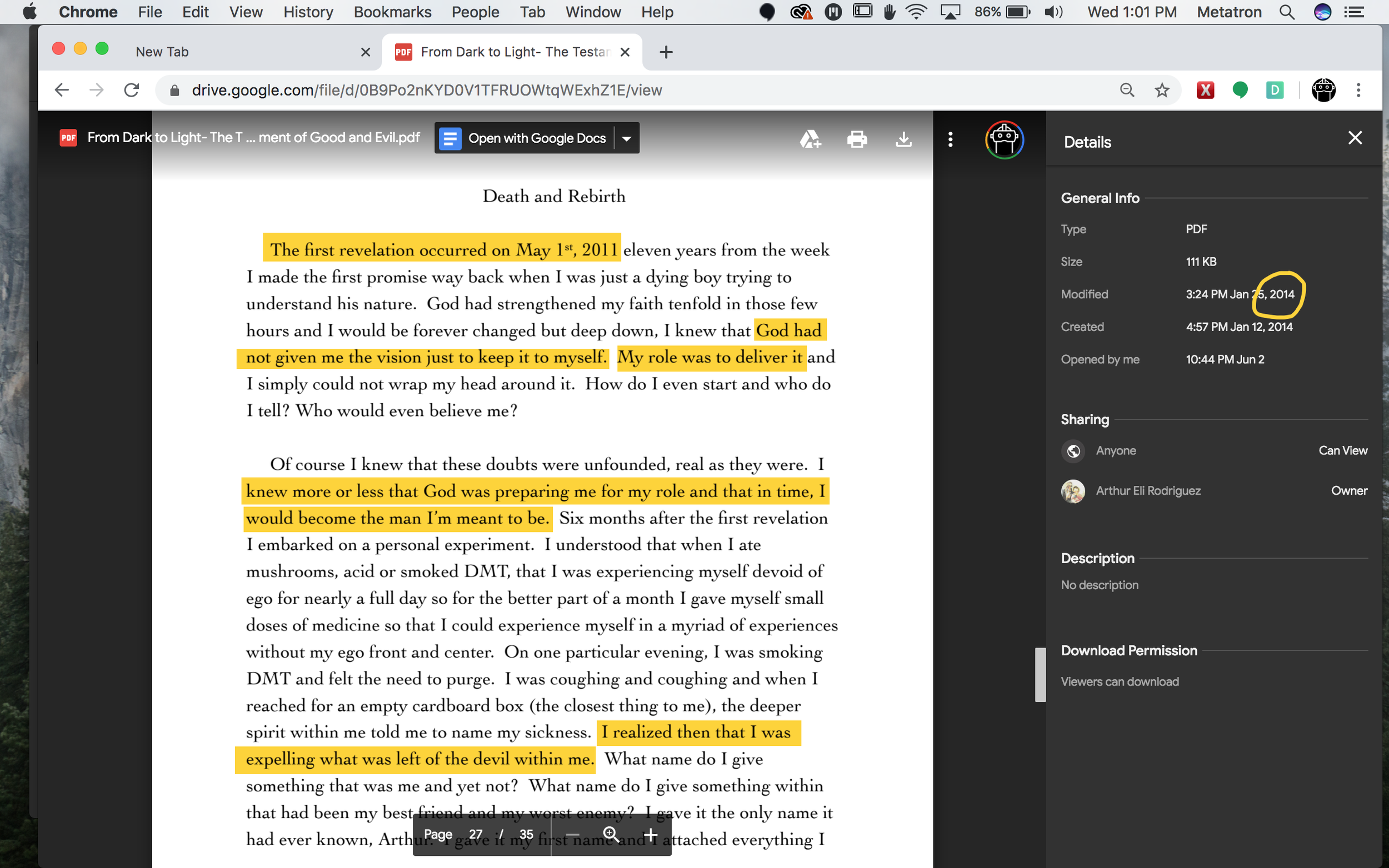Switch to the New Tab tab
Screen dimensions: 1389x868
click(x=162, y=52)
